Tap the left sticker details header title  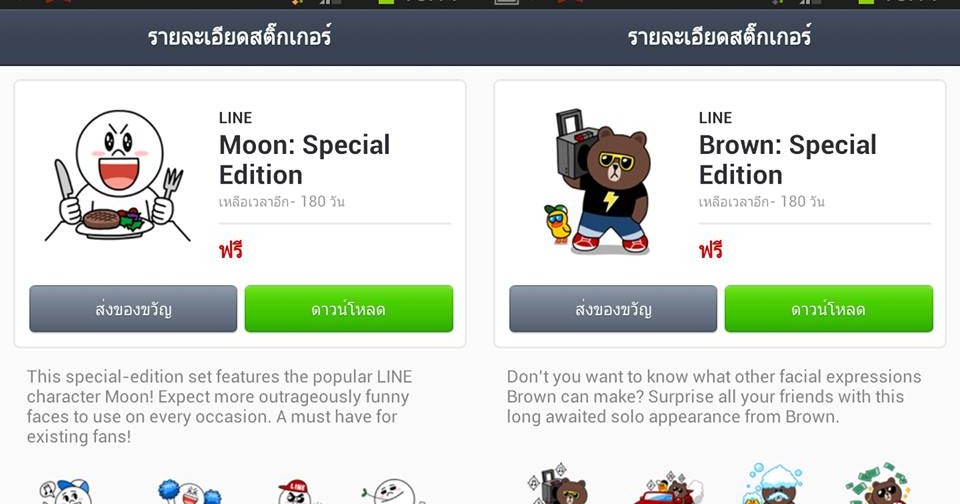(x=239, y=37)
